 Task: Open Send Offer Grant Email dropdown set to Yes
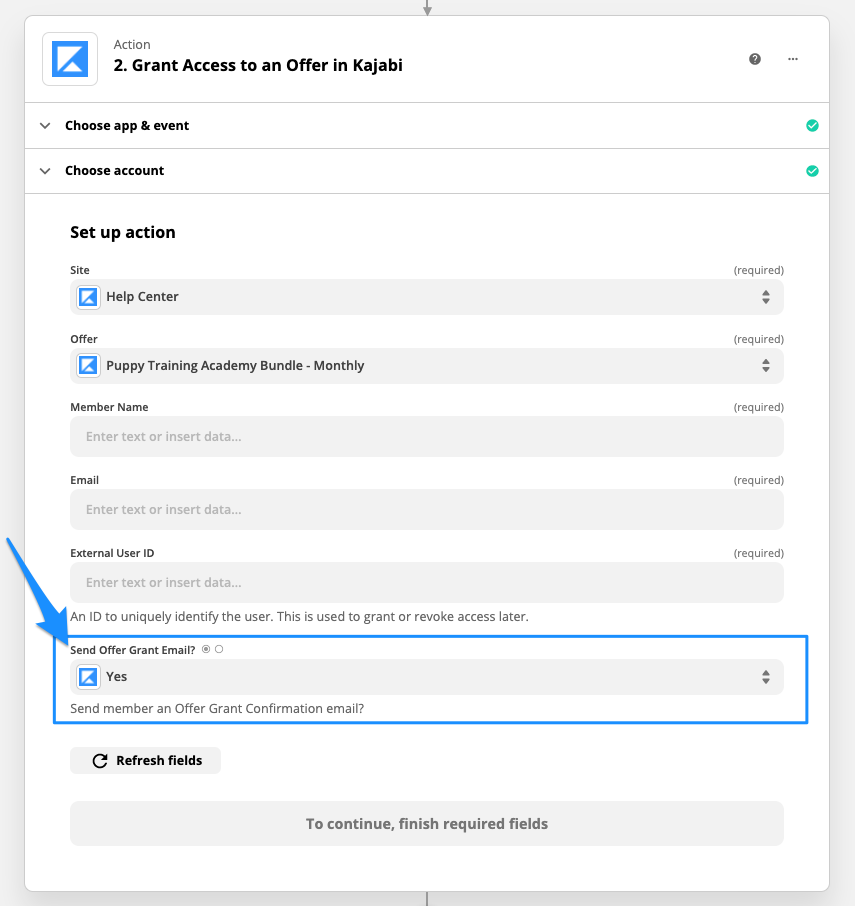coord(427,677)
